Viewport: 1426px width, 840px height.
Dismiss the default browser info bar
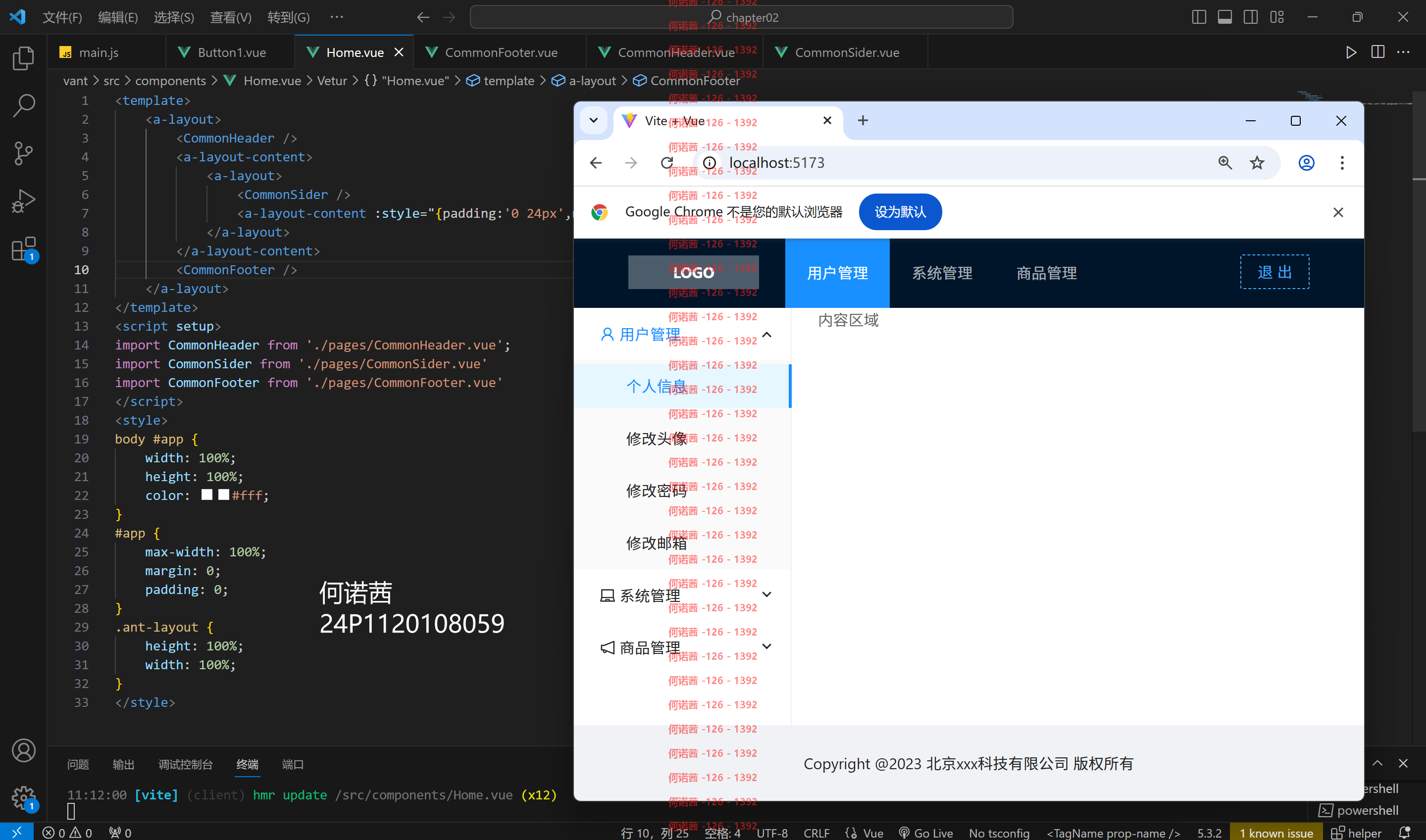(x=1338, y=212)
